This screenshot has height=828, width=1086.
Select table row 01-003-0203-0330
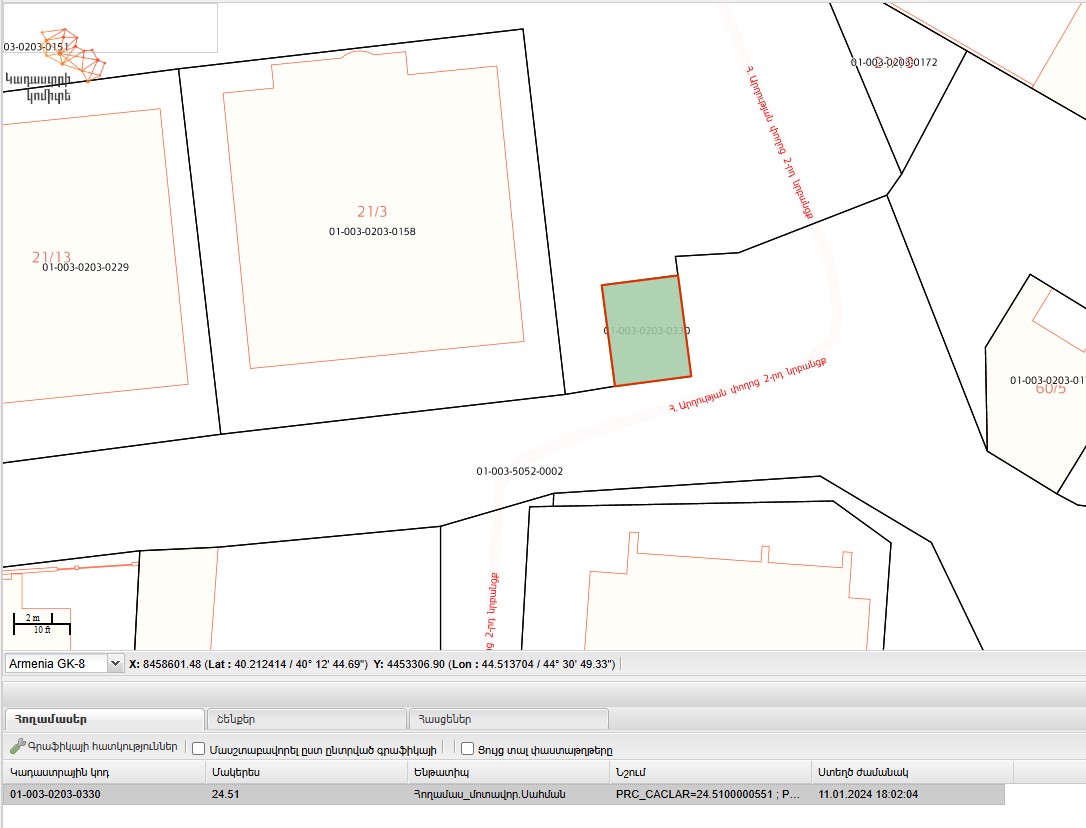tap(103, 795)
